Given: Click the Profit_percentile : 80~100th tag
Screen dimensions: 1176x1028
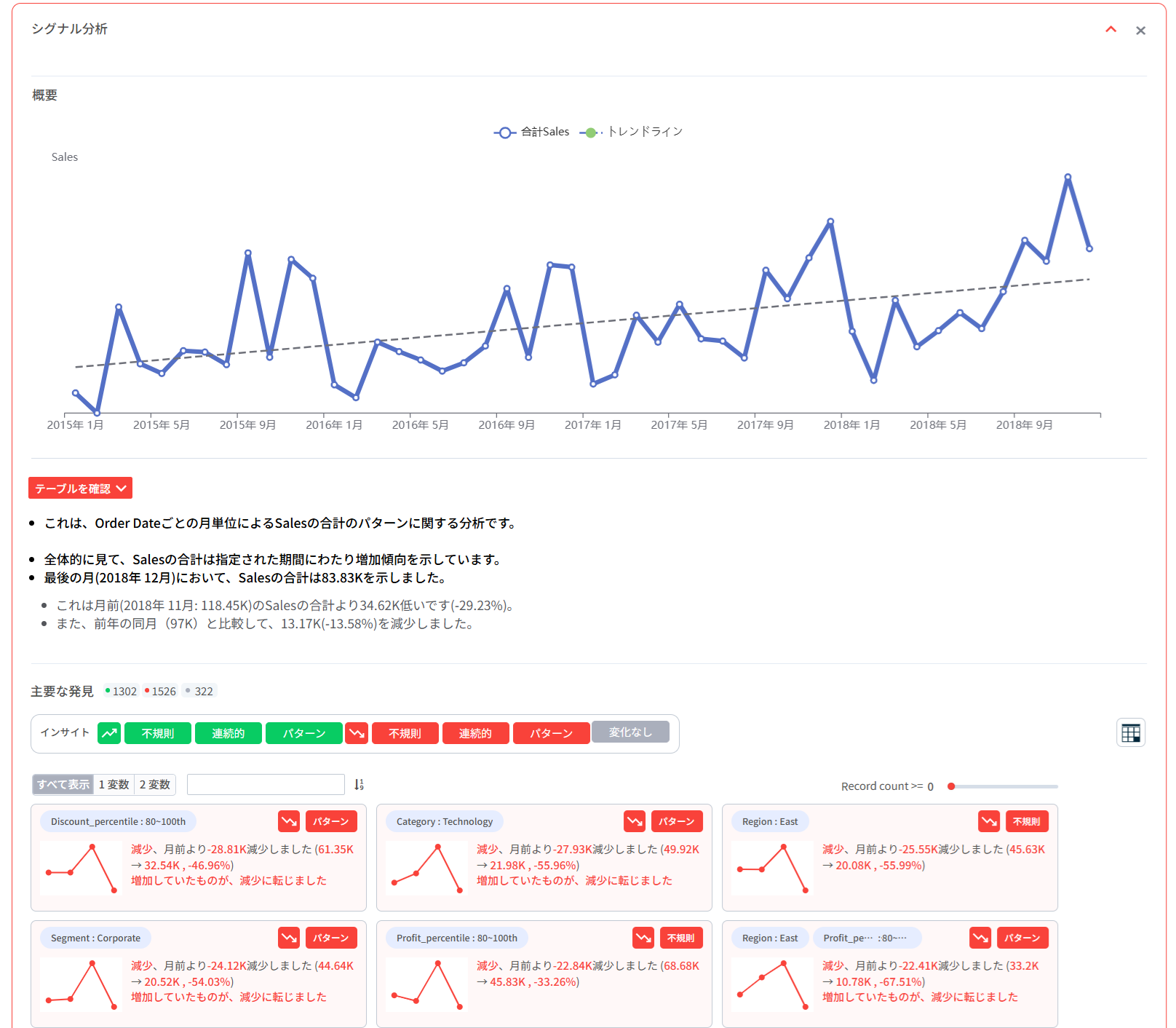Looking at the screenshot, I should pos(457,938).
